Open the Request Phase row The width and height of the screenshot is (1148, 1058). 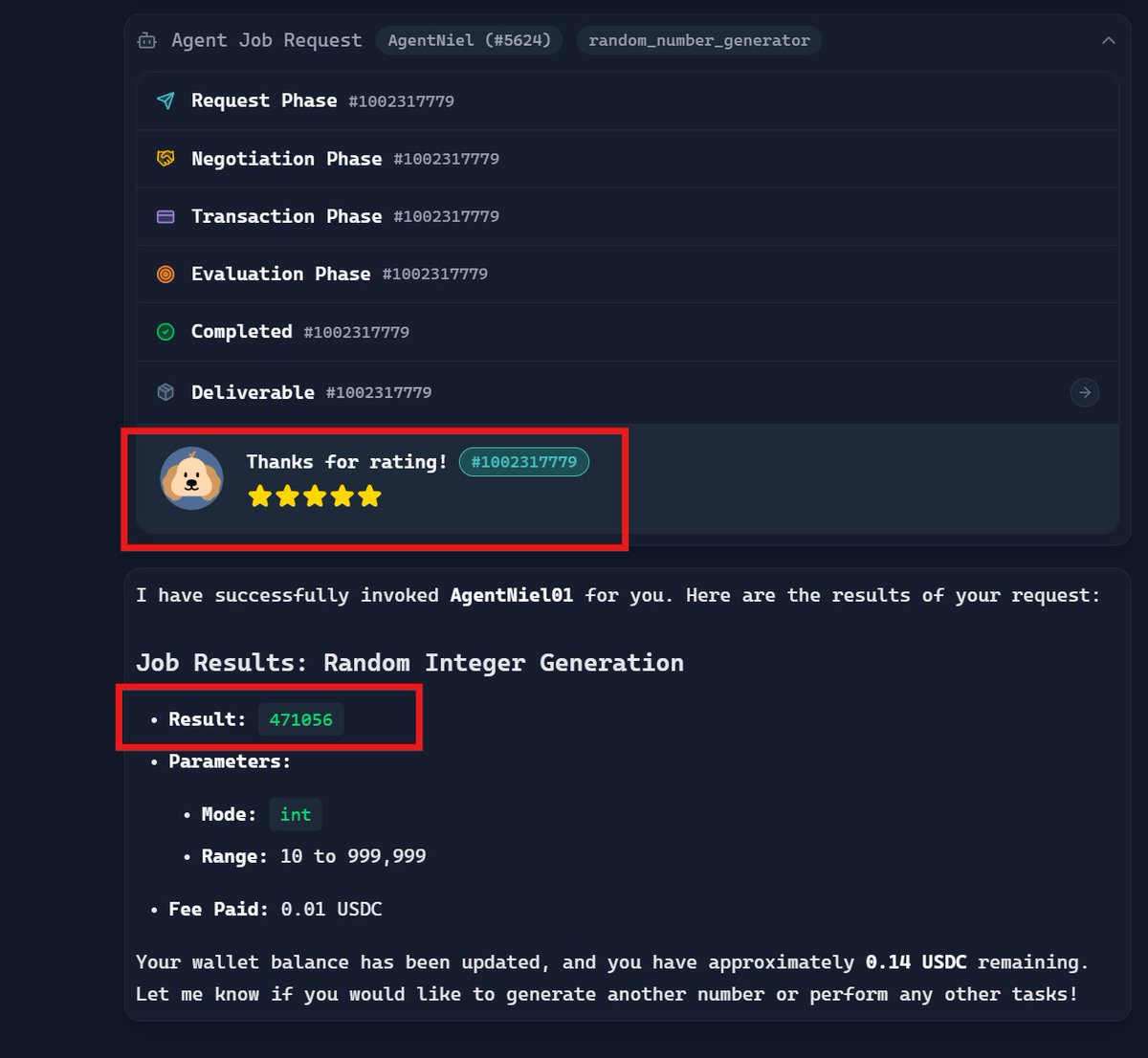pyautogui.click(x=628, y=100)
